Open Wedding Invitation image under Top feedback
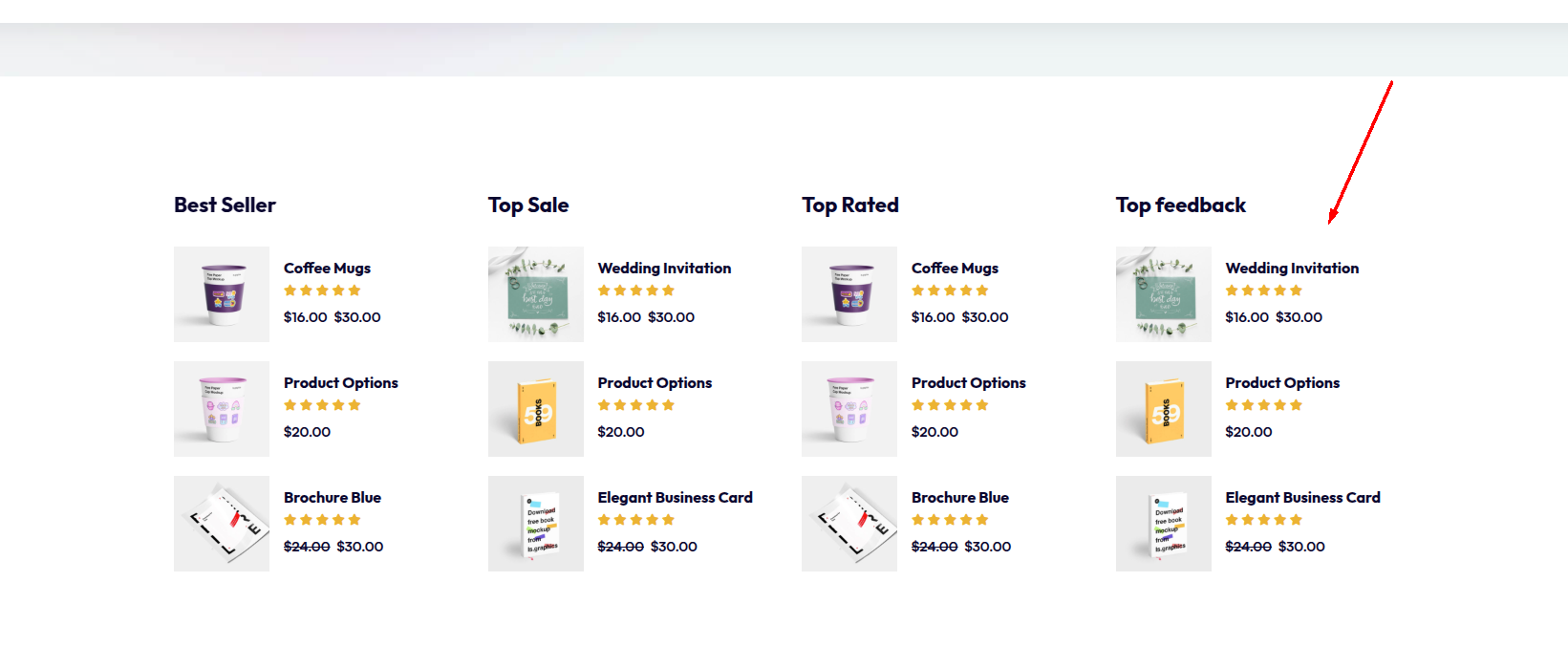 (x=1164, y=294)
